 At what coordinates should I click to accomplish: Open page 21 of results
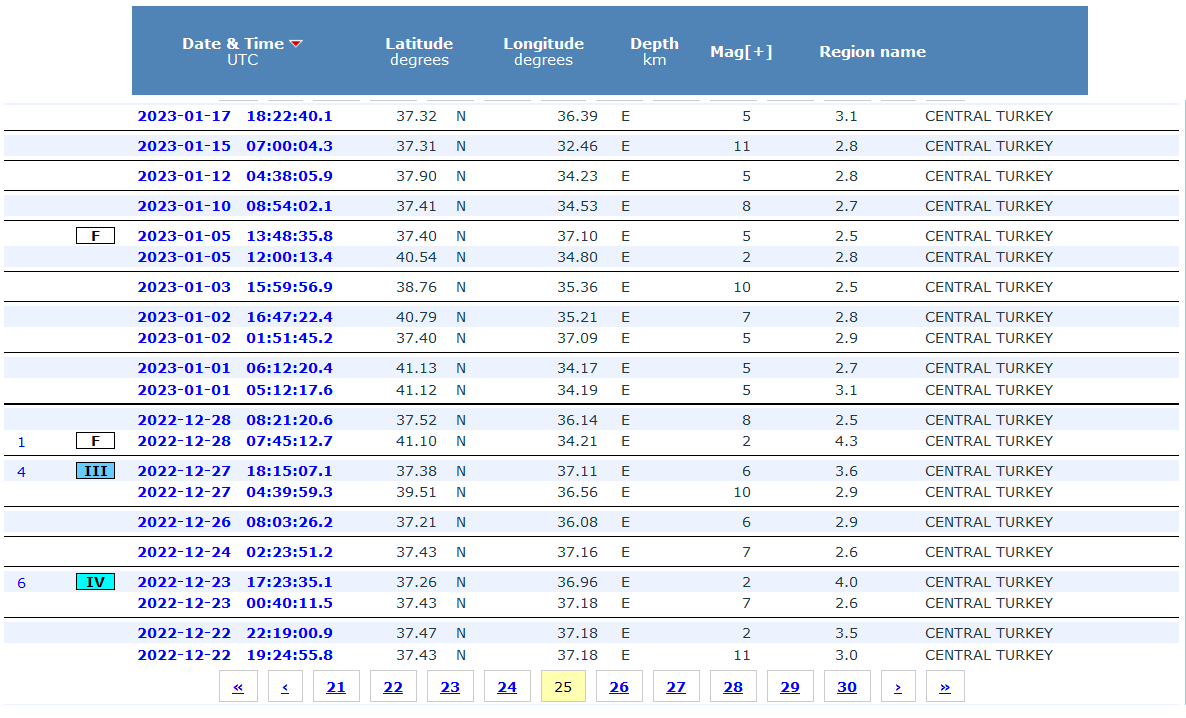[x=336, y=687]
